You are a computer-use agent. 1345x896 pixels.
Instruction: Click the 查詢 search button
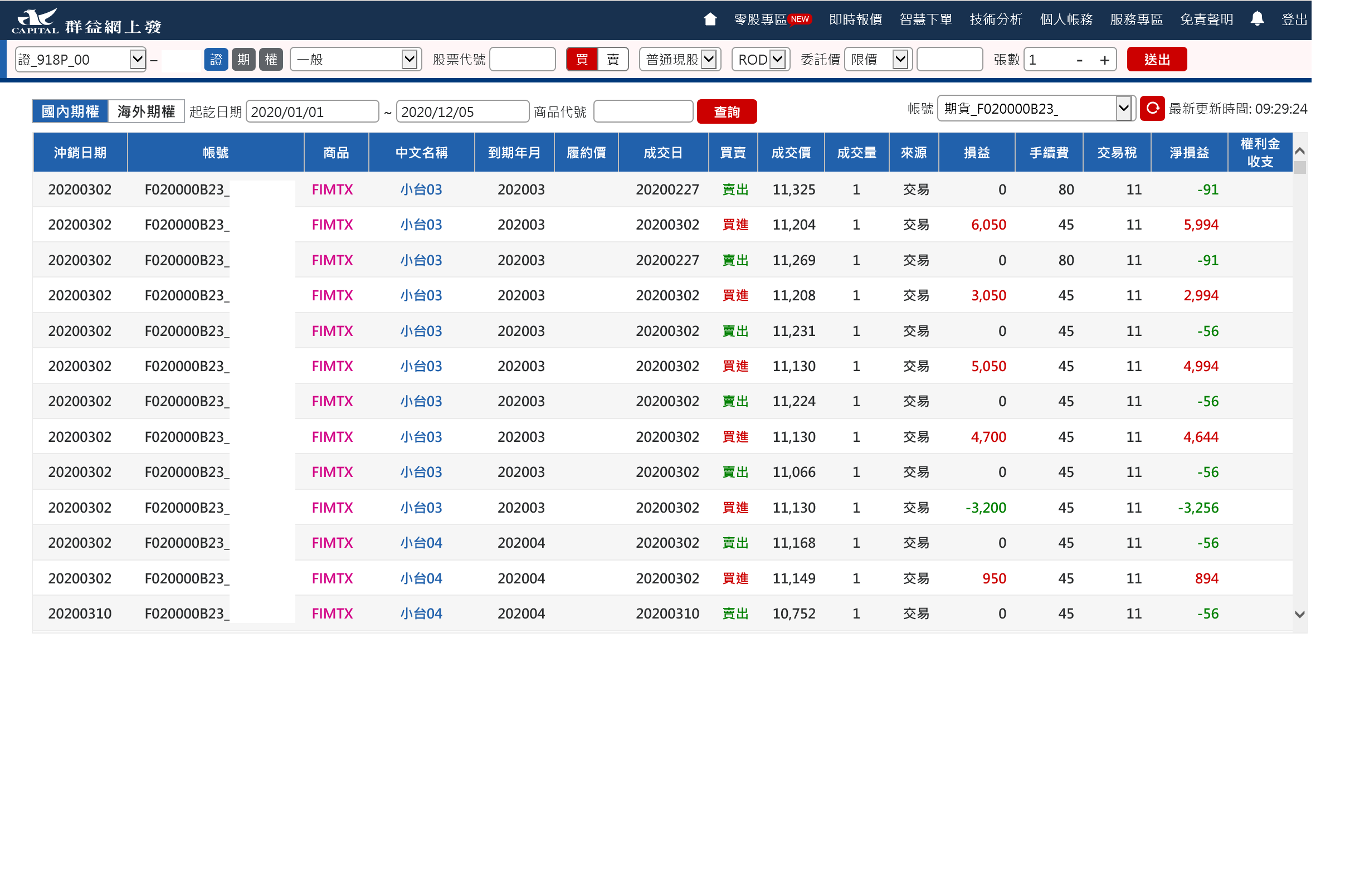coord(726,111)
